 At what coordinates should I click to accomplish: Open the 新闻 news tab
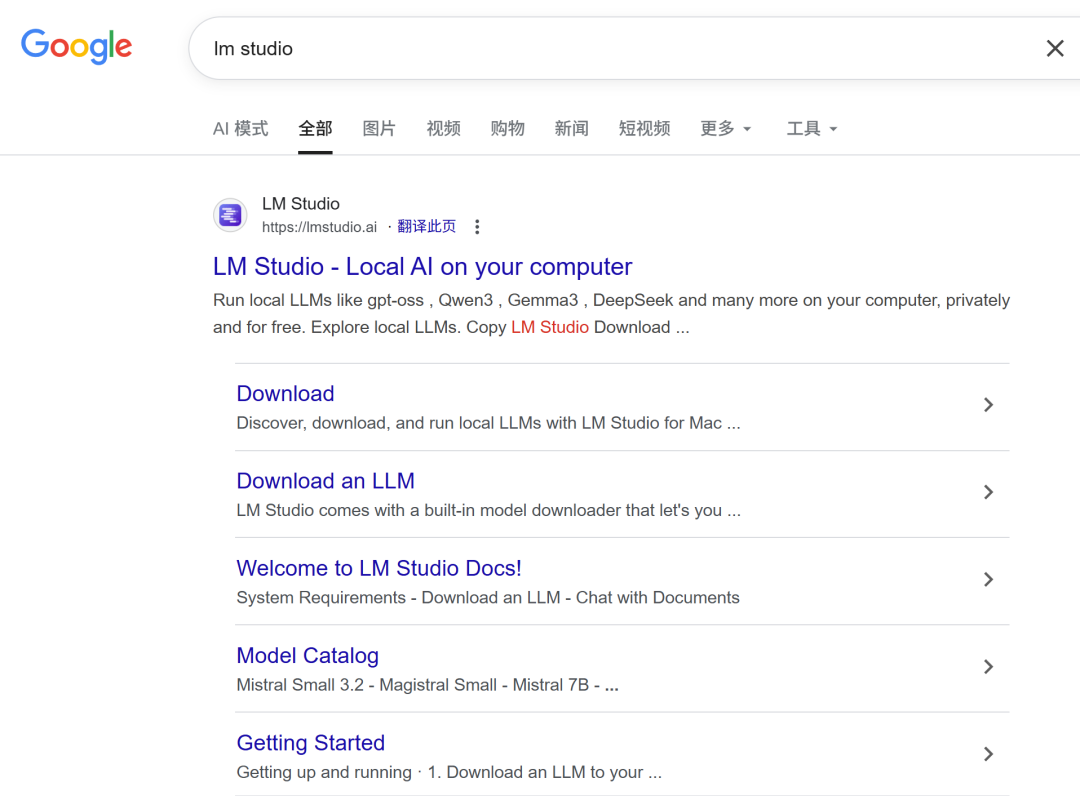pos(572,129)
